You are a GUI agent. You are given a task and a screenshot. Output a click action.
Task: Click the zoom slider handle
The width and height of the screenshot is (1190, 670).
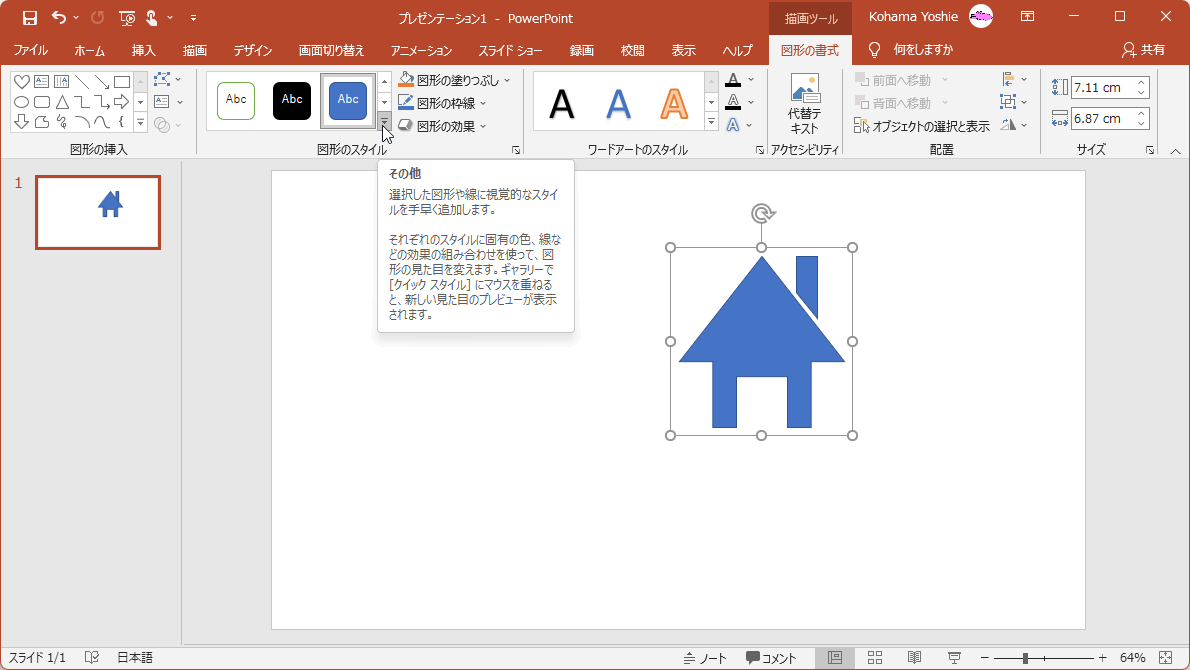coord(1025,658)
